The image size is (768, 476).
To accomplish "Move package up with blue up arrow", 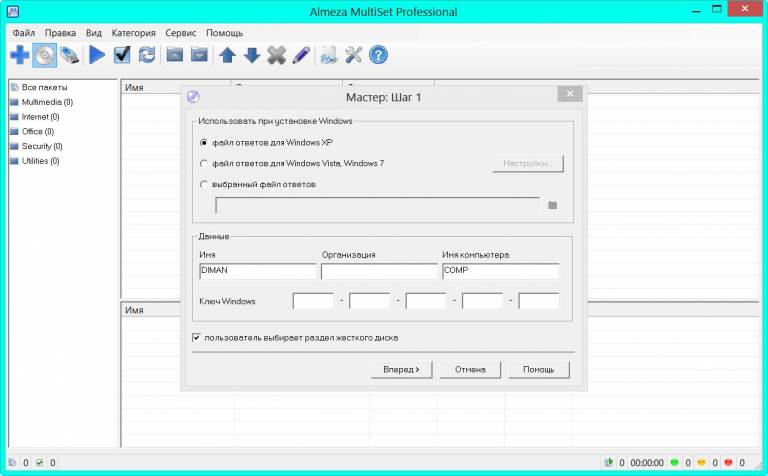I will [227, 55].
